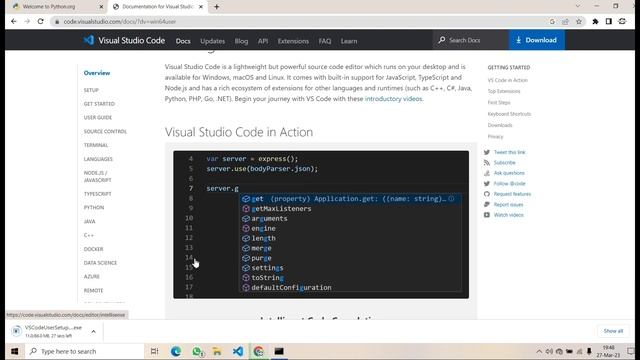Click the Visual Studio Code logo icon
Viewport: 640px width, 360px height.
pyautogui.click(x=89, y=40)
